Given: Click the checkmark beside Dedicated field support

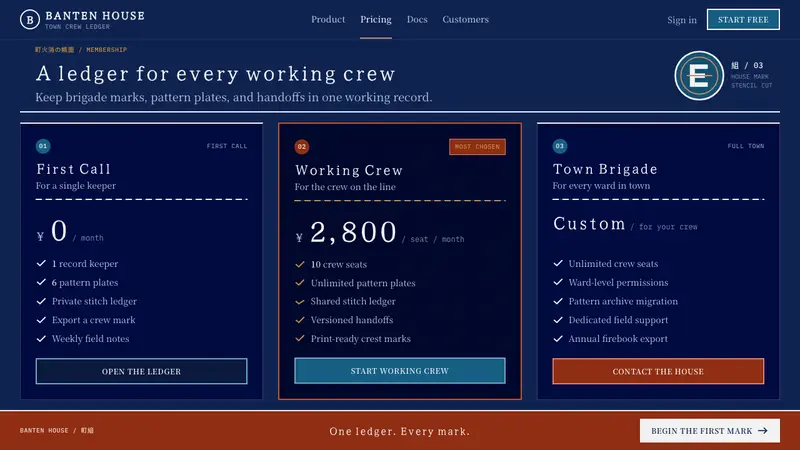Looking at the screenshot, I should pyautogui.click(x=558, y=320).
